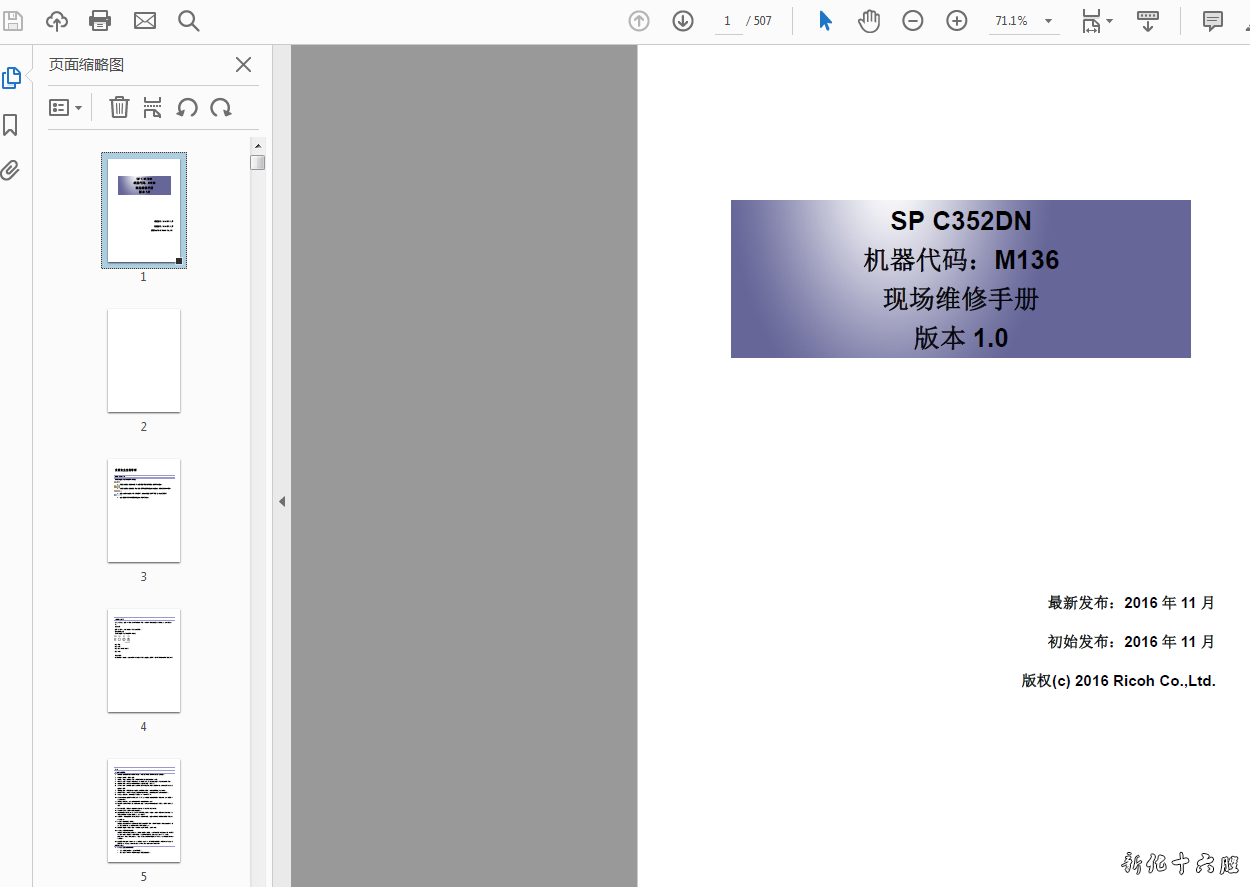Select page 3 thumbnail
Image resolution: width=1250 pixels, height=887 pixels.
pos(144,510)
